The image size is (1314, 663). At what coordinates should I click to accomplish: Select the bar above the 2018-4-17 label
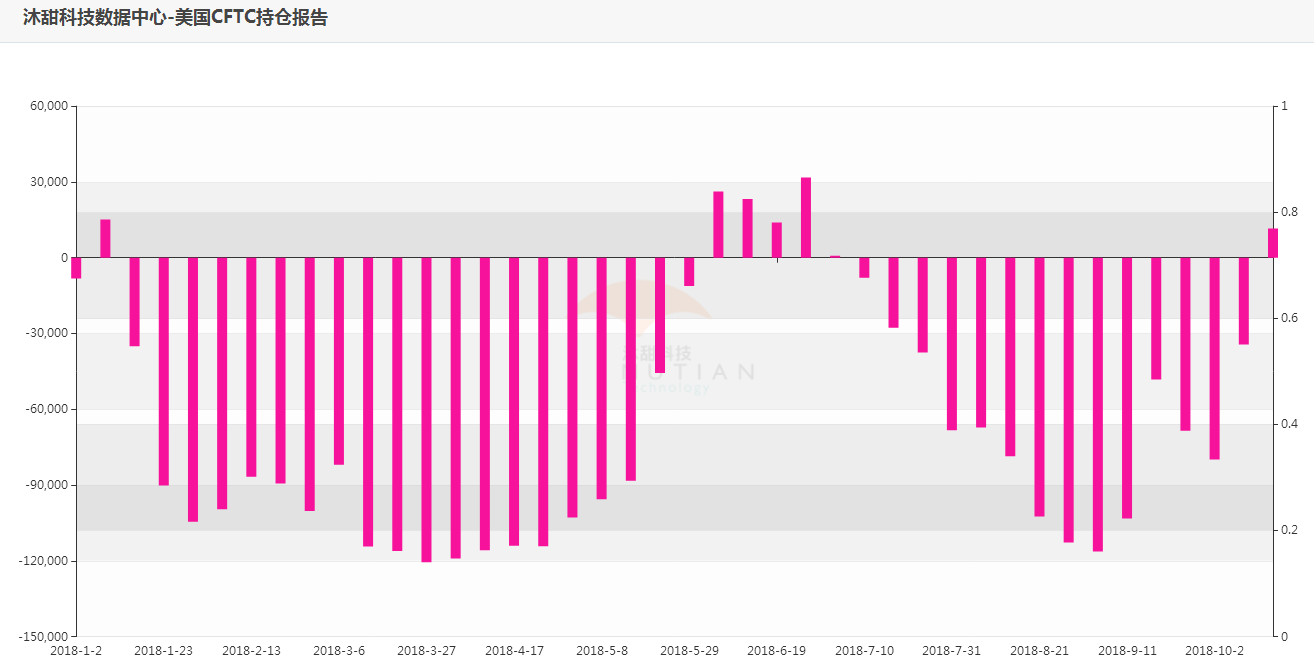coord(514,401)
